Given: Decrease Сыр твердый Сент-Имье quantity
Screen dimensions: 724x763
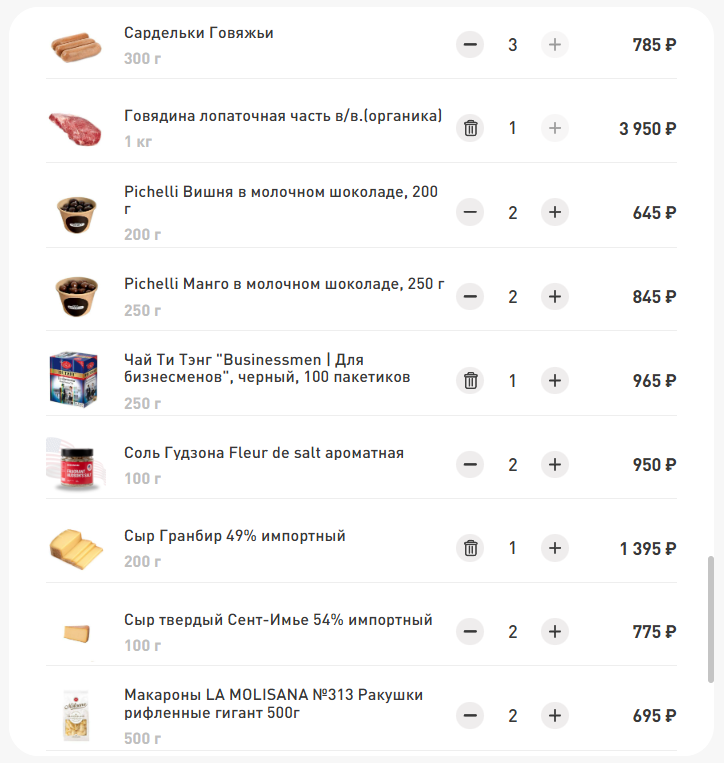Looking at the screenshot, I should point(470,632).
